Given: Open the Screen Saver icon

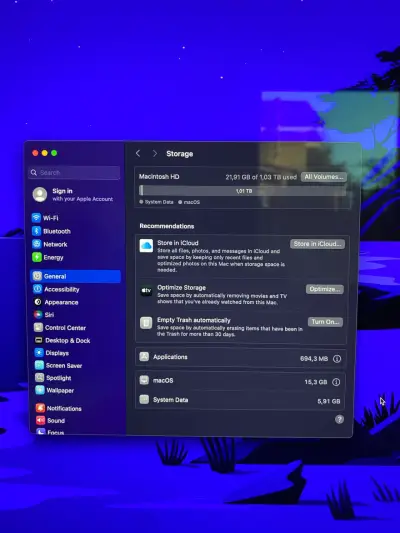Looking at the screenshot, I should tap(39, 365).
